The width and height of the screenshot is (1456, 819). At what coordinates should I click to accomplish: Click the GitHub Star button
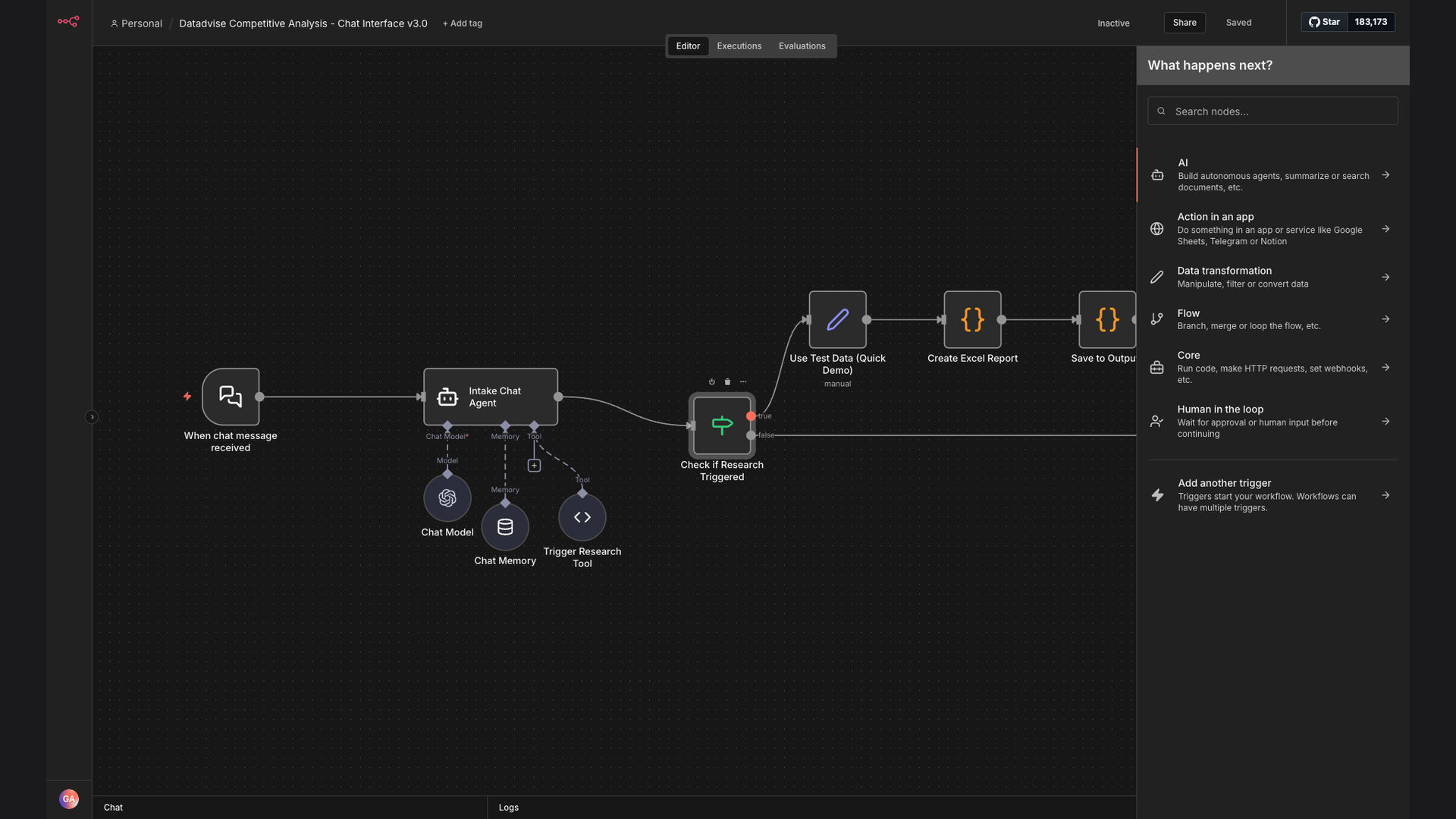[1324, 22]
